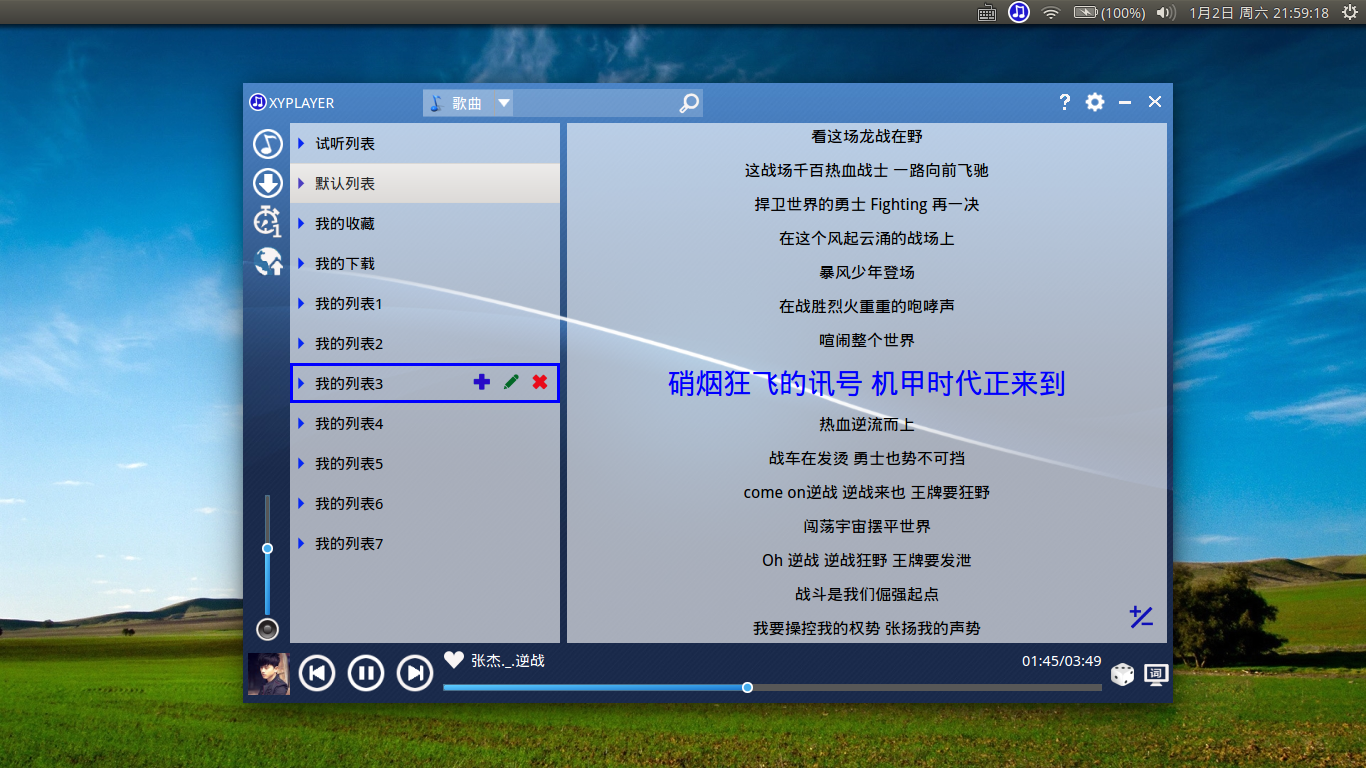The height and width of the screenshot is (768, 1366).
Task: Pause the current song
Action: (366, 673)
